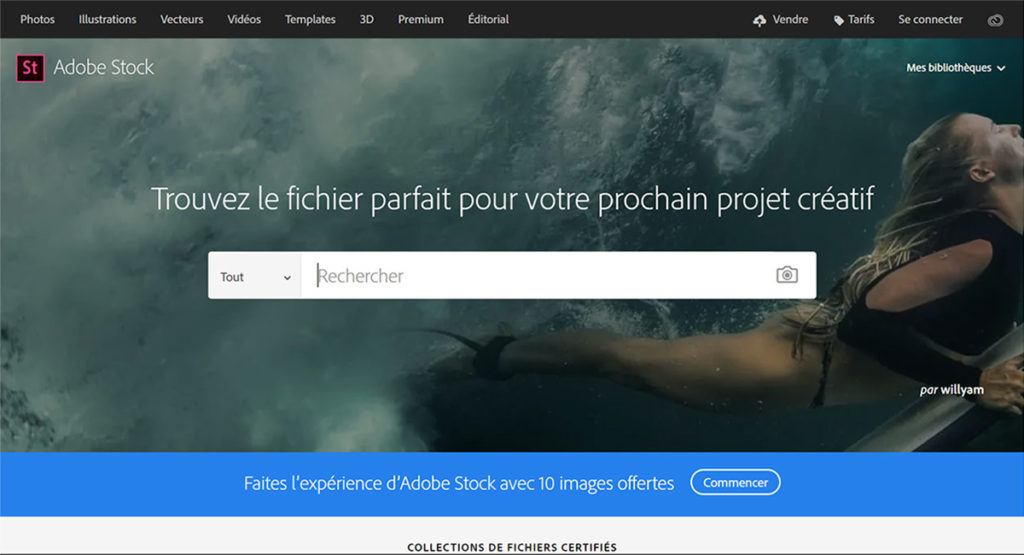Open the Tout category dropdown
Viewport: 1024px width, 555px height.
point(255,276)
